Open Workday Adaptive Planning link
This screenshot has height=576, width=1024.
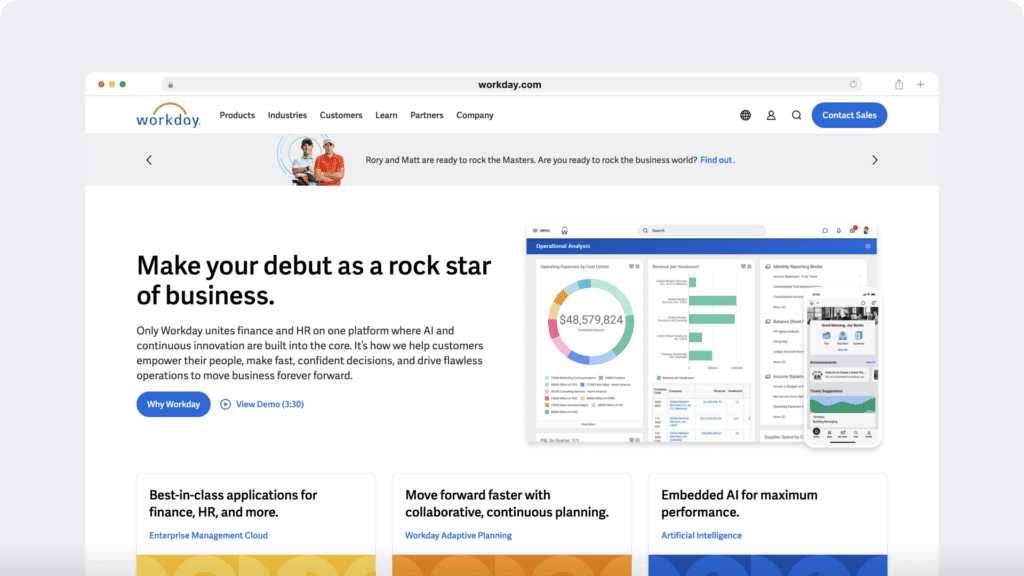458,536
